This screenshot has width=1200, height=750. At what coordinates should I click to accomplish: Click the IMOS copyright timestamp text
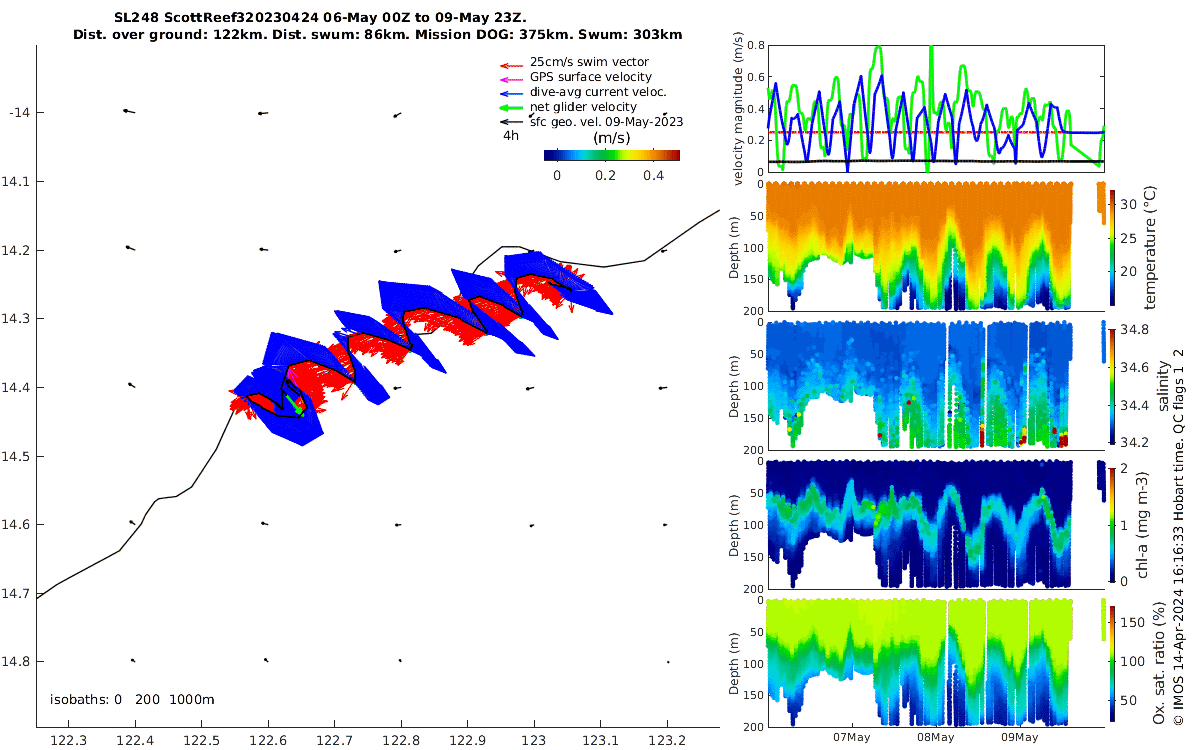(1179, 536)
